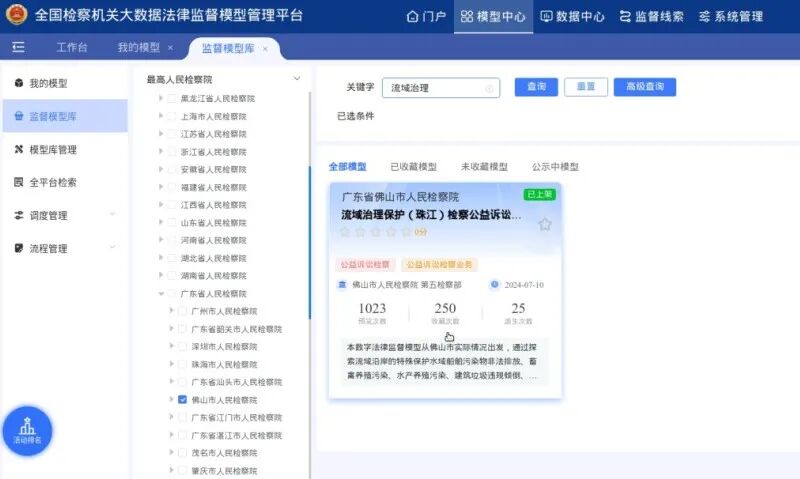
Task: Switch to the 我的模型 tab
Action: (x=139, y=47)
